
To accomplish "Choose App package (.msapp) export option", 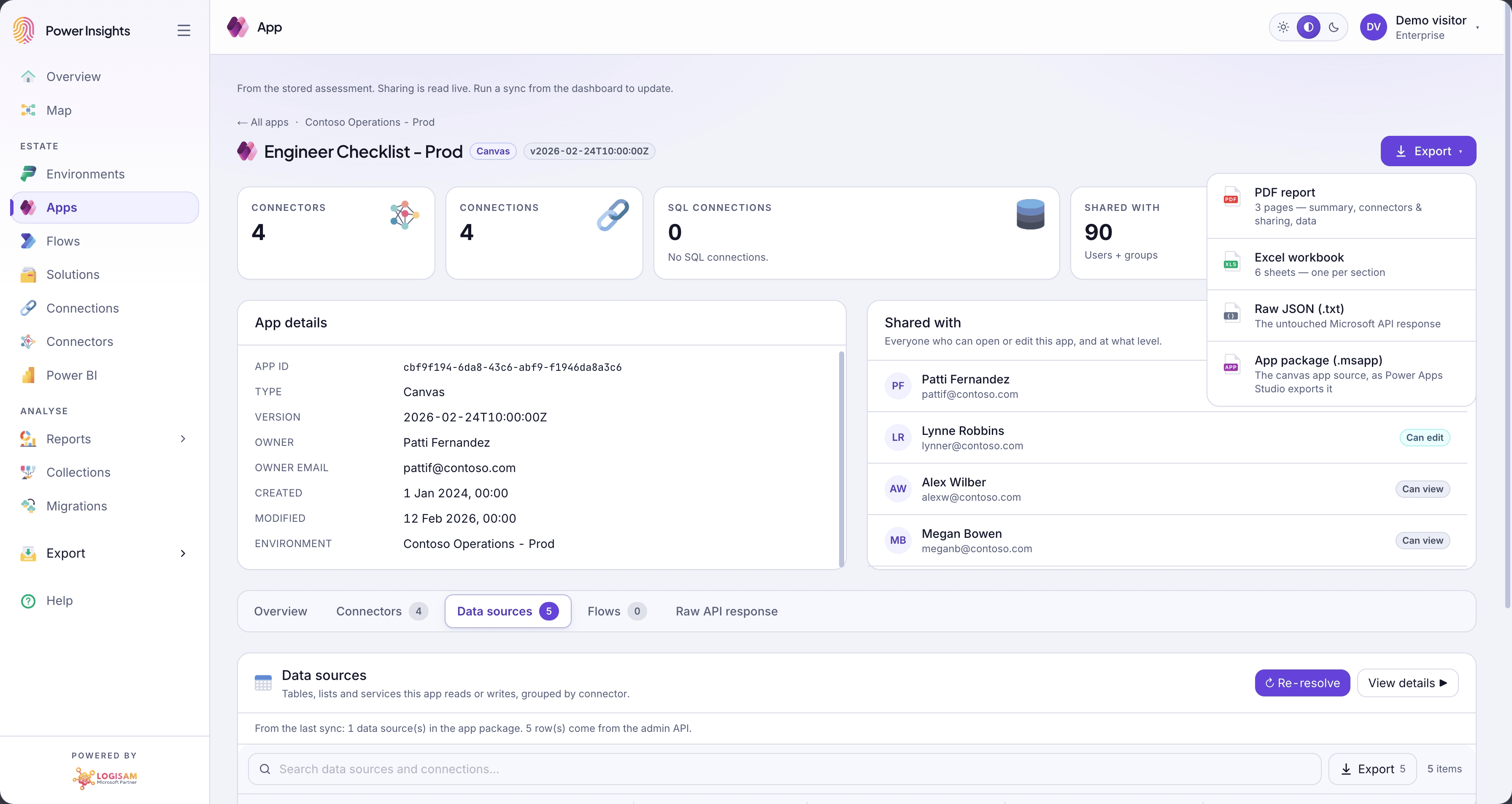I will point(1341,374).
